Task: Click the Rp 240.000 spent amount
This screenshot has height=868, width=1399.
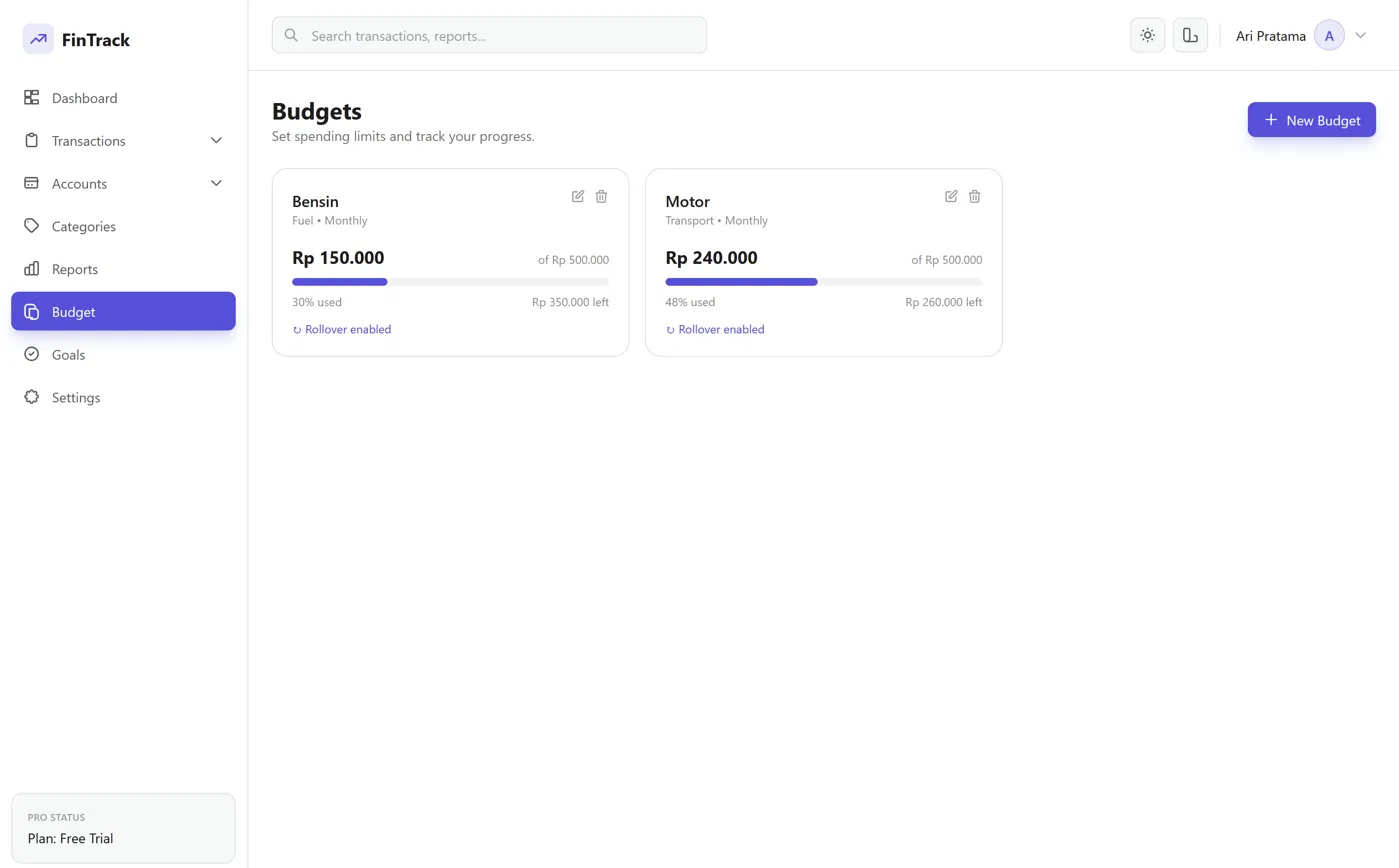Action: click(711, 258)
